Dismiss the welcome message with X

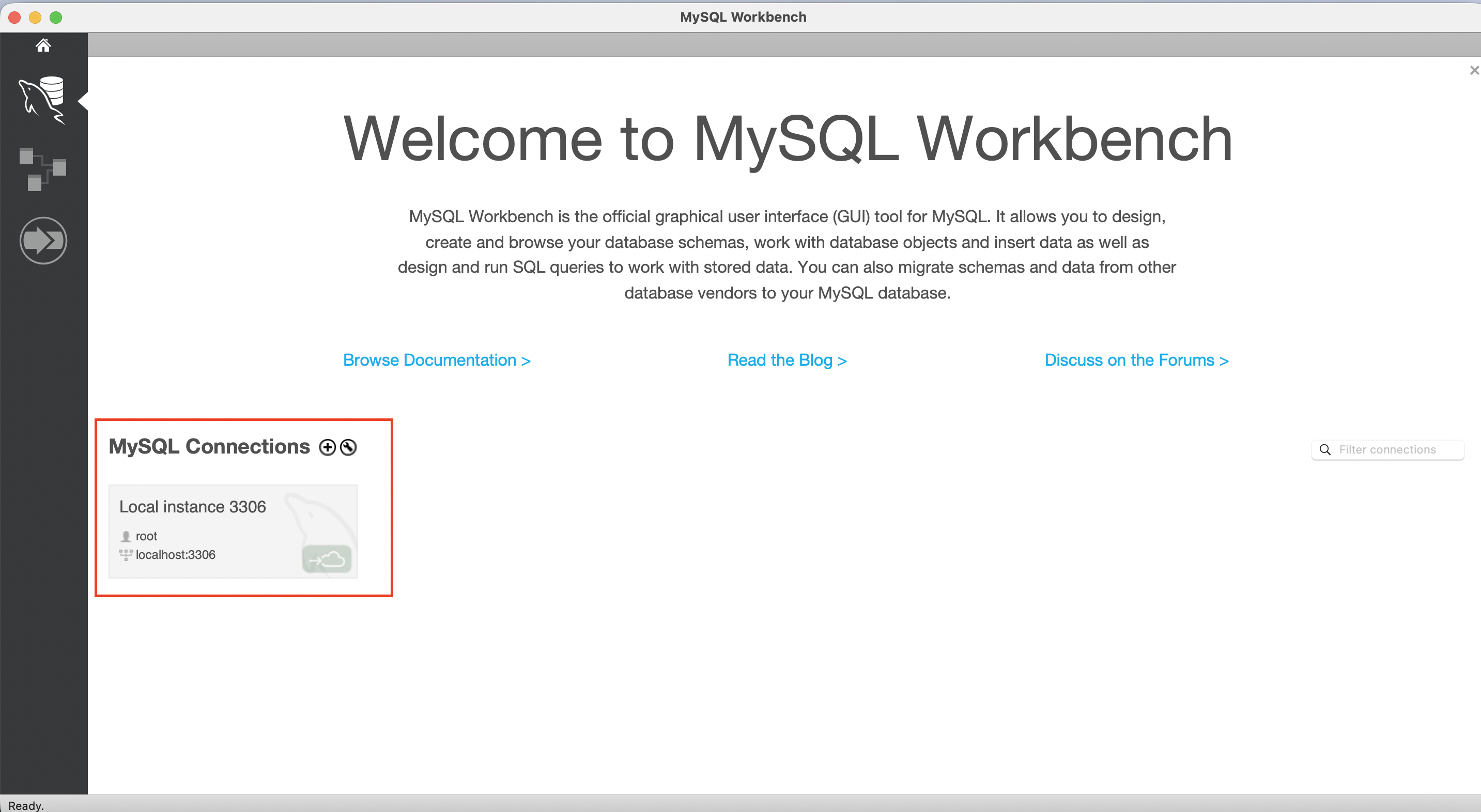tap(1474, 70)
